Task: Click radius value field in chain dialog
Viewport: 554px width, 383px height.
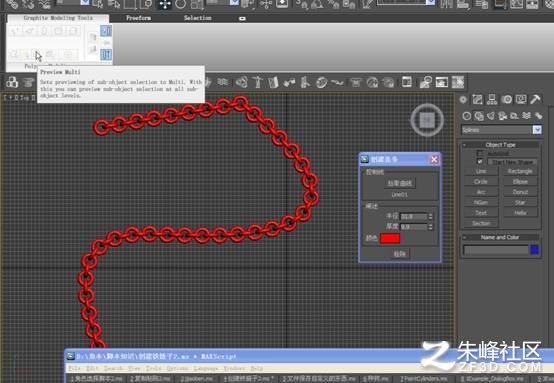Action: (414, 216)
